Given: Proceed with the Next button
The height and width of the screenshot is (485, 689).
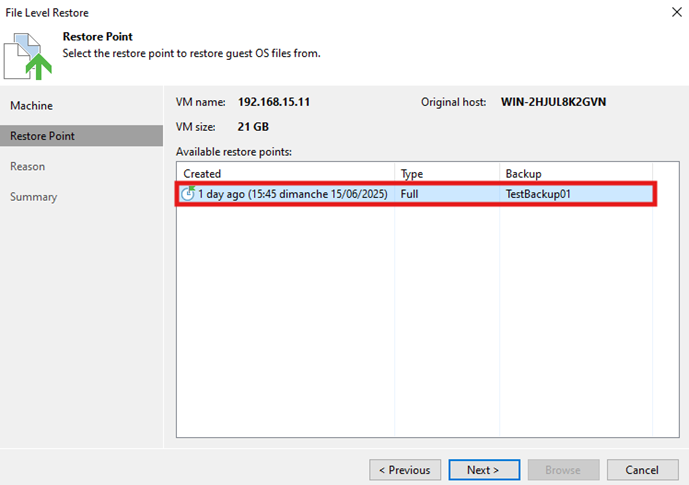Looking at the screenshot, I should (x=482, y=469).
